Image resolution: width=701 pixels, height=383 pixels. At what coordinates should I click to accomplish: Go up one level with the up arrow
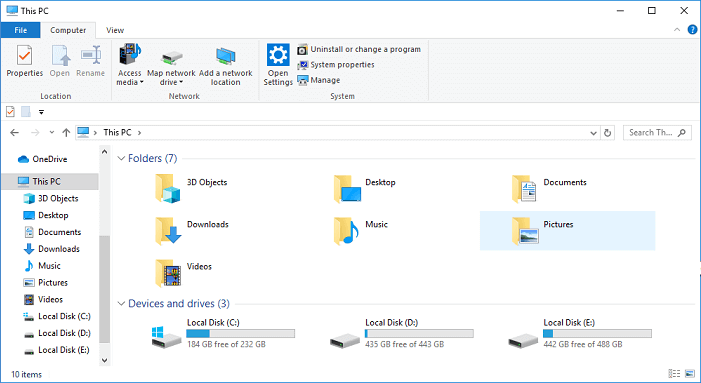[66, 132]
